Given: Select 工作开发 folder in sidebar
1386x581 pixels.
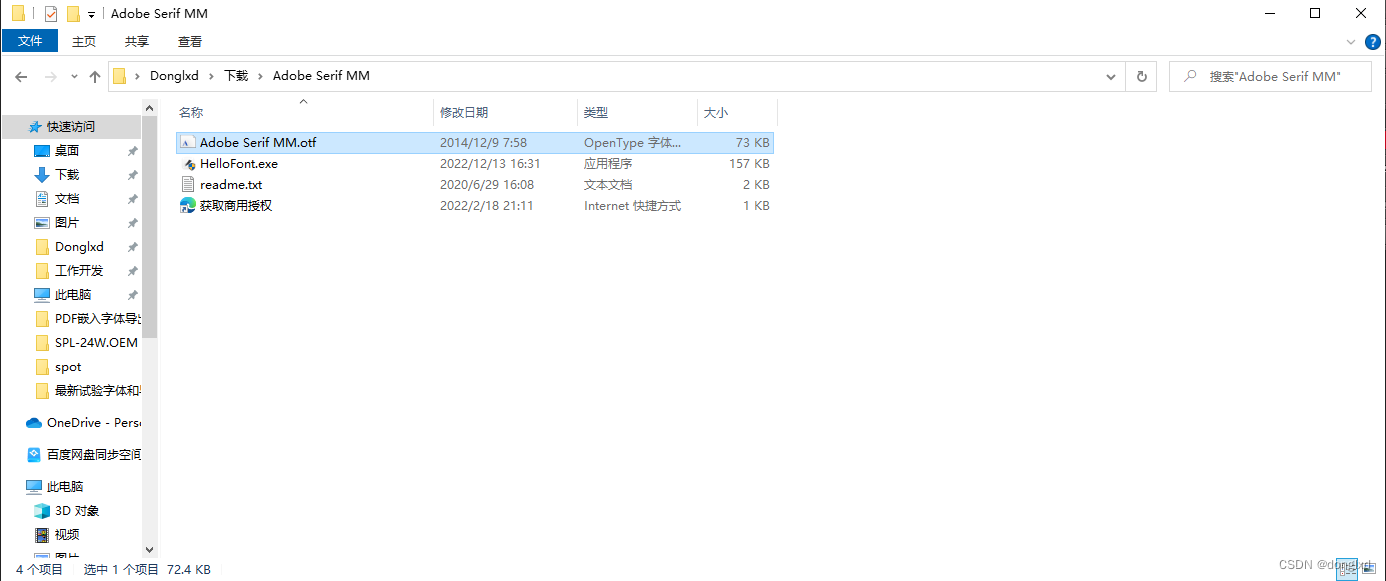Looking at the screenshot, I should click(78, 271).
